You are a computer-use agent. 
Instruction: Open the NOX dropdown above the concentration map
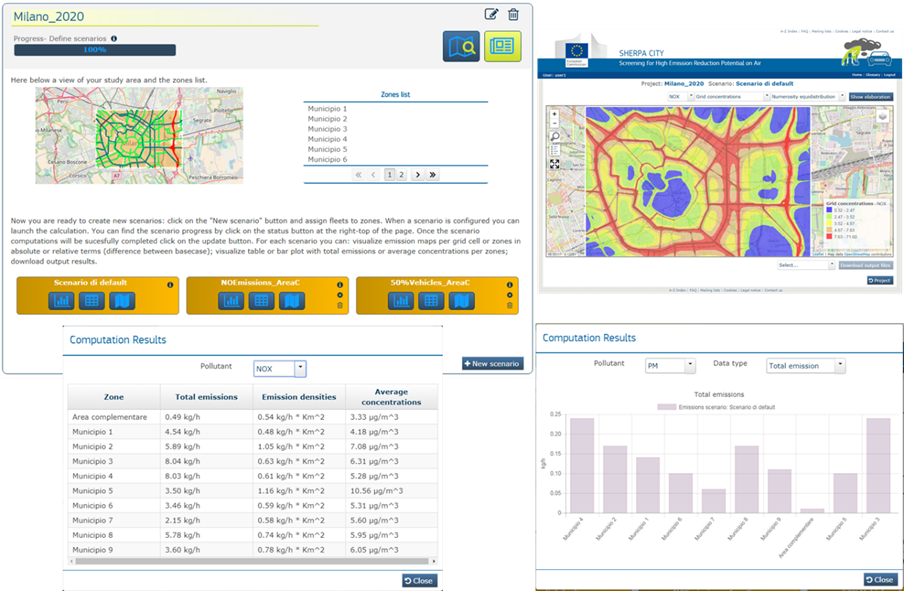680,97
